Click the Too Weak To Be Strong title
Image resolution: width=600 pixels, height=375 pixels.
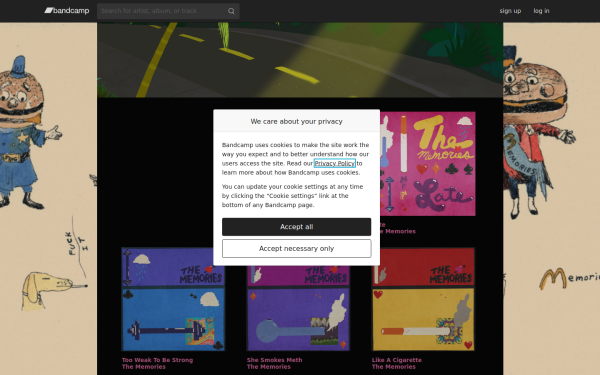click(157, 360)
